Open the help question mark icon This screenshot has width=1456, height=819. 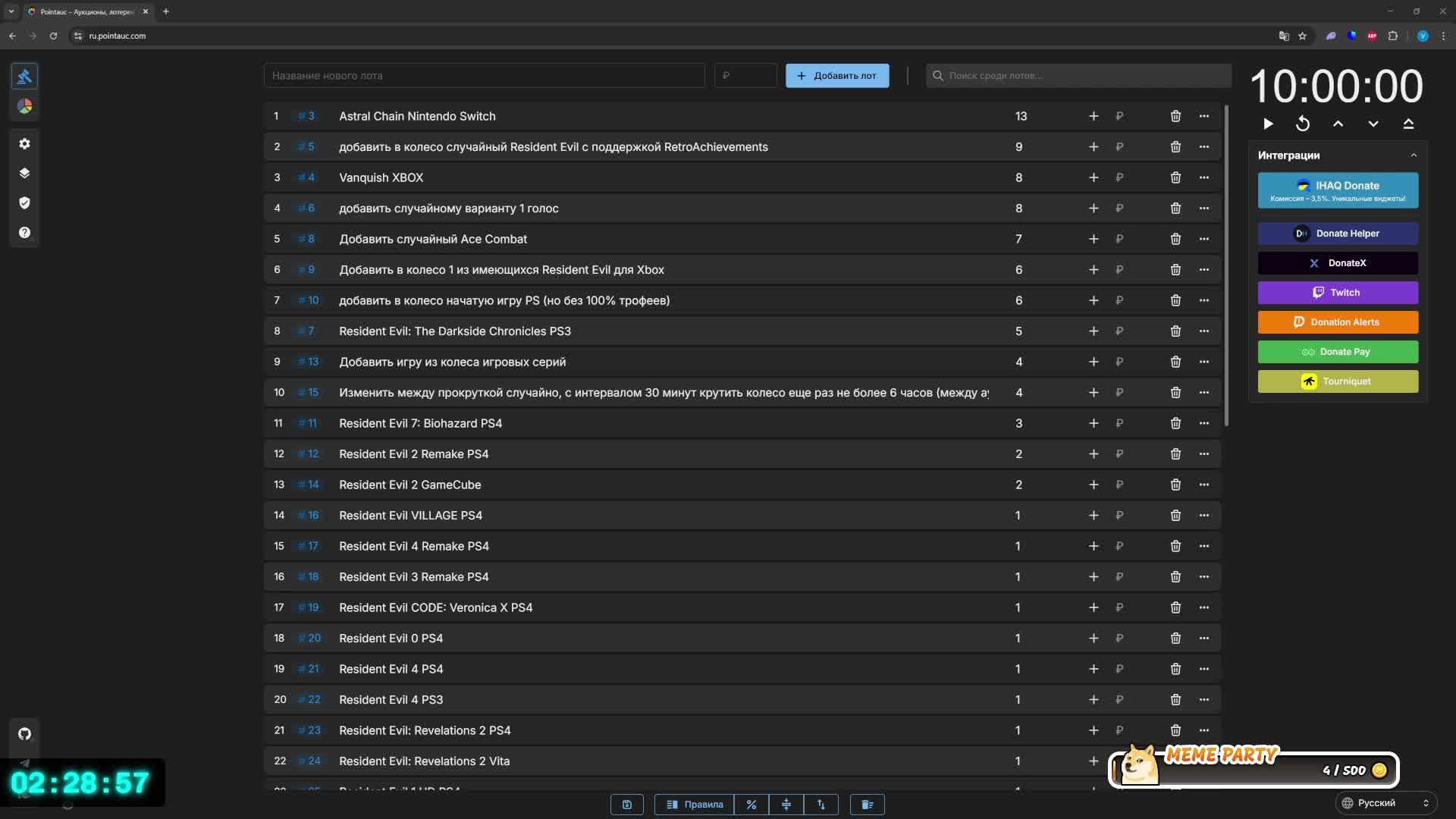click(x=24, y=233)
